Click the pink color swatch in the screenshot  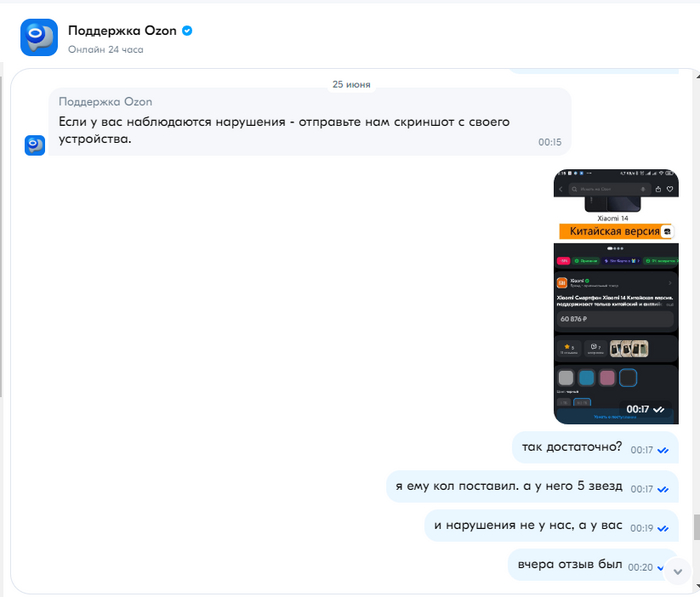607,378
